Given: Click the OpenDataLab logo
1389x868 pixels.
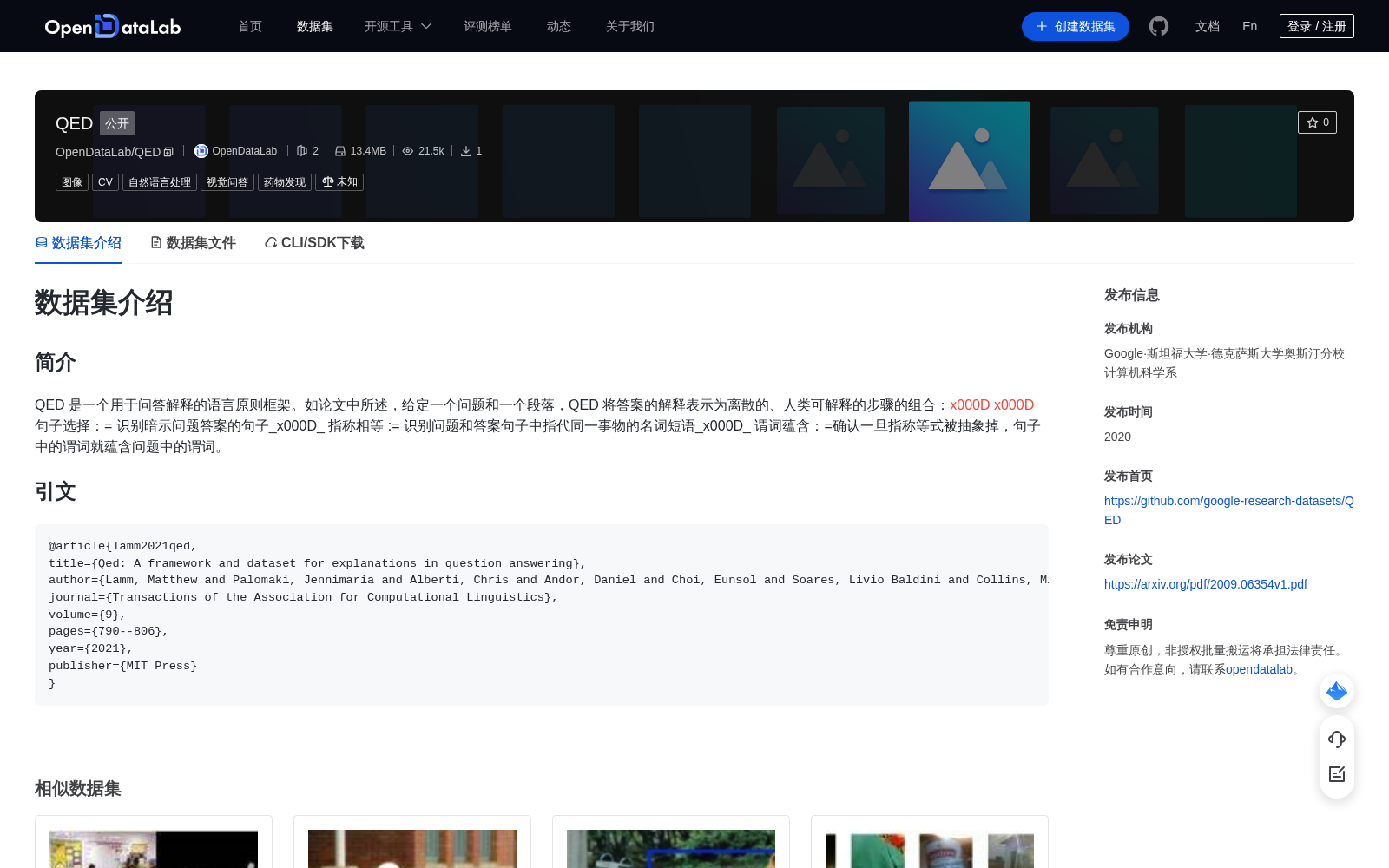Looking at the screenshot, I should point(113,26).
